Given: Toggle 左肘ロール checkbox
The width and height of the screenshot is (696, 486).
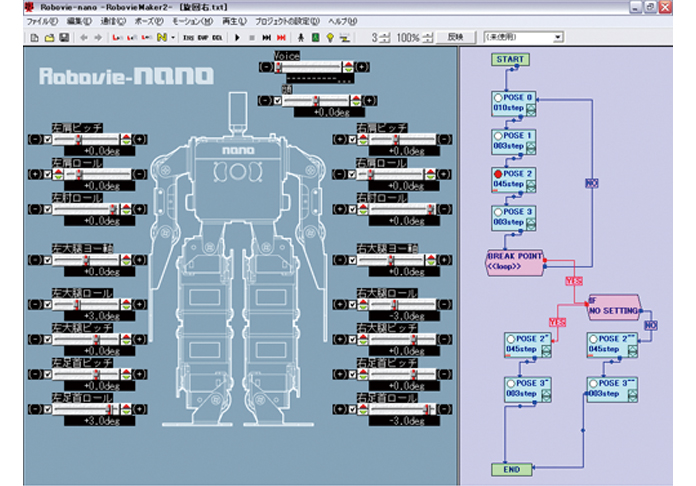Looking at the screenshot, I should tap(47, 209).
